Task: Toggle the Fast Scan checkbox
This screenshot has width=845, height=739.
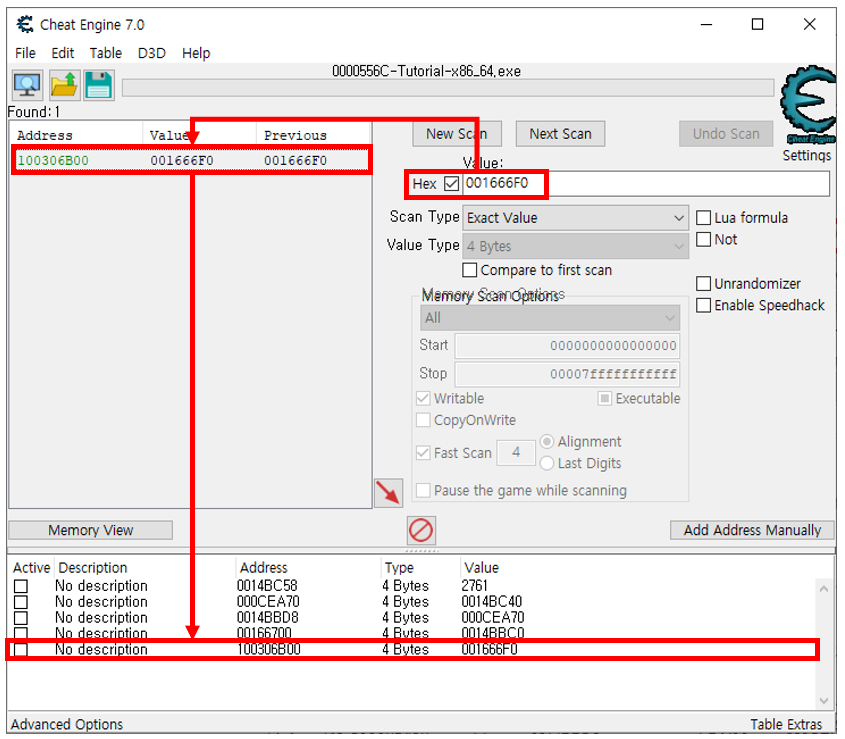Action: [423, 453]
